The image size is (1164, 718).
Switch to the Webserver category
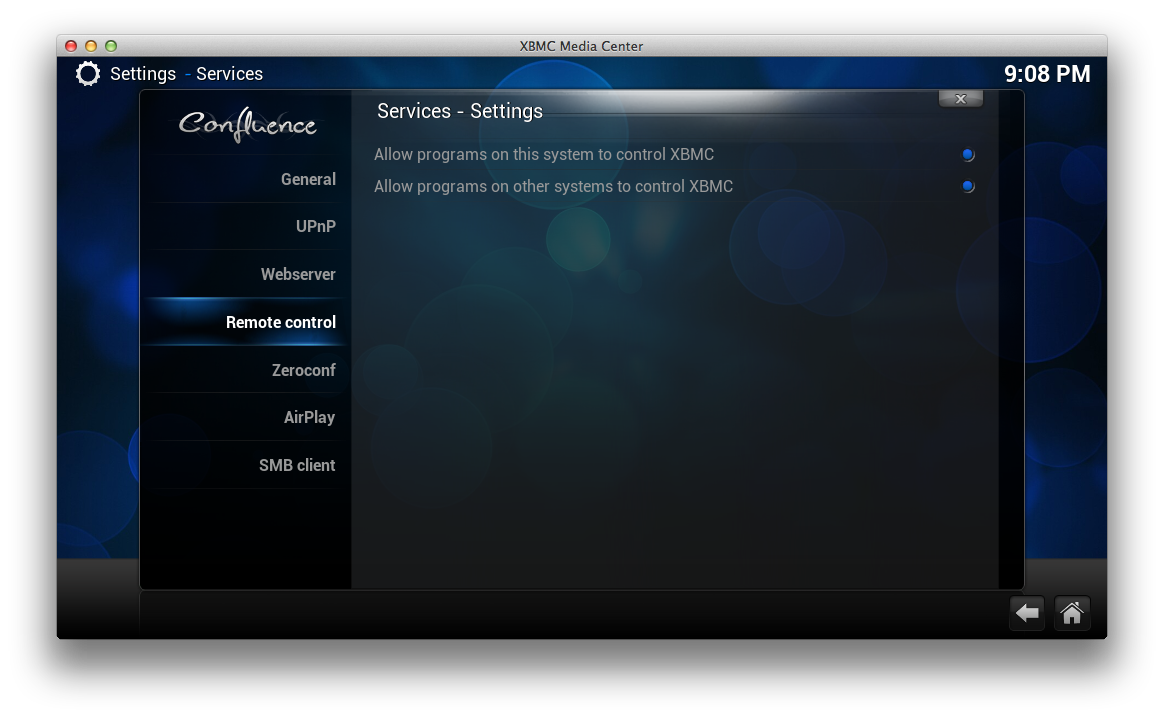coord(245,274)
